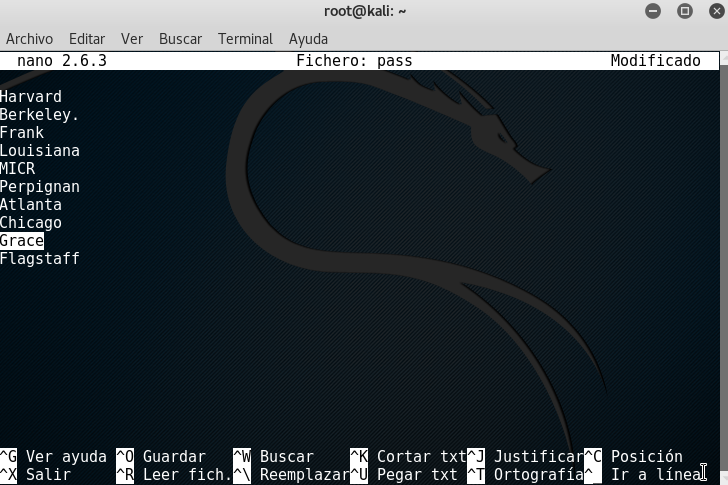Viewport: 728px width, 485px height.
Task: Open the Editar menu
Action: point(87,39)
